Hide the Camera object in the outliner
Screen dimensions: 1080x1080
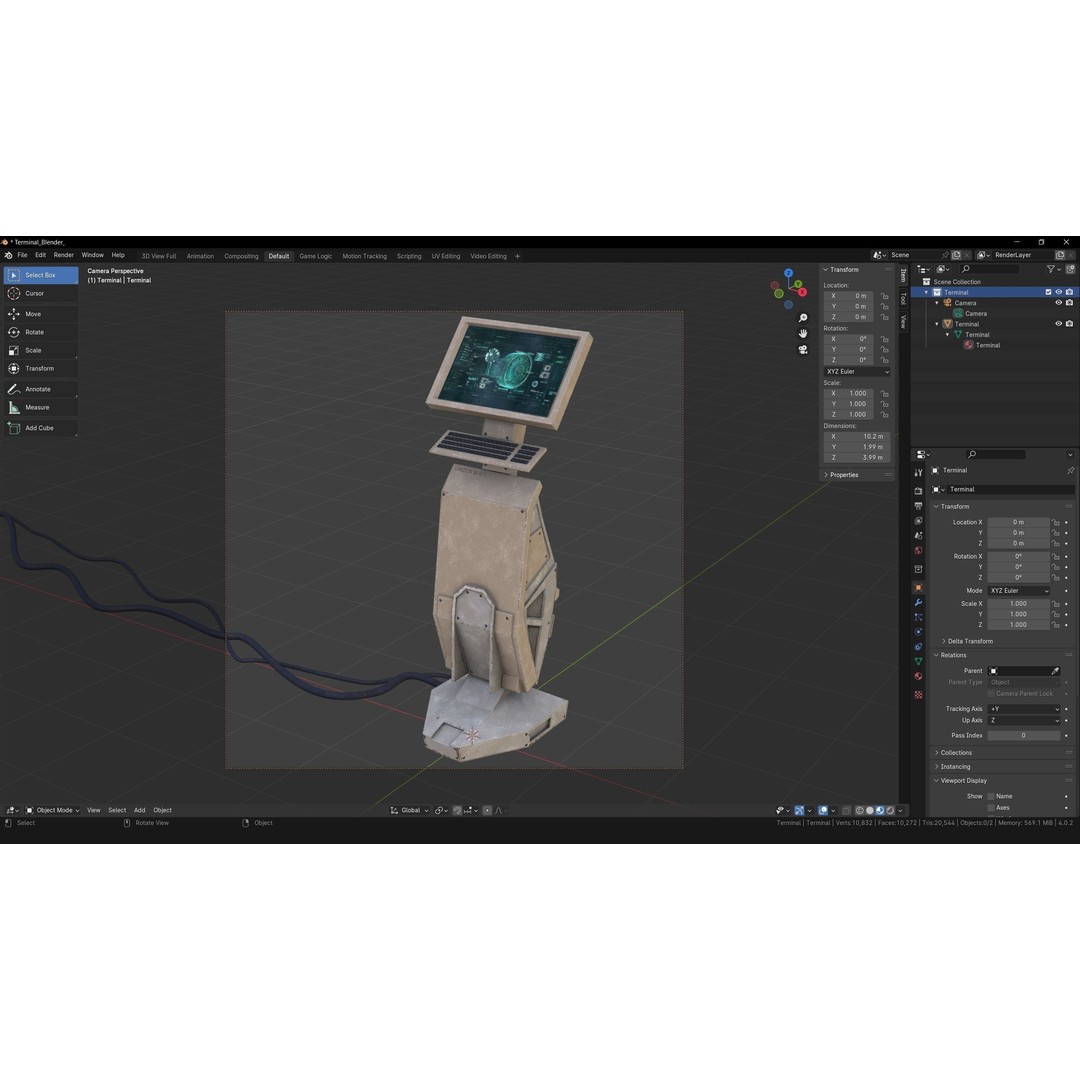[x=1058, y=302]
